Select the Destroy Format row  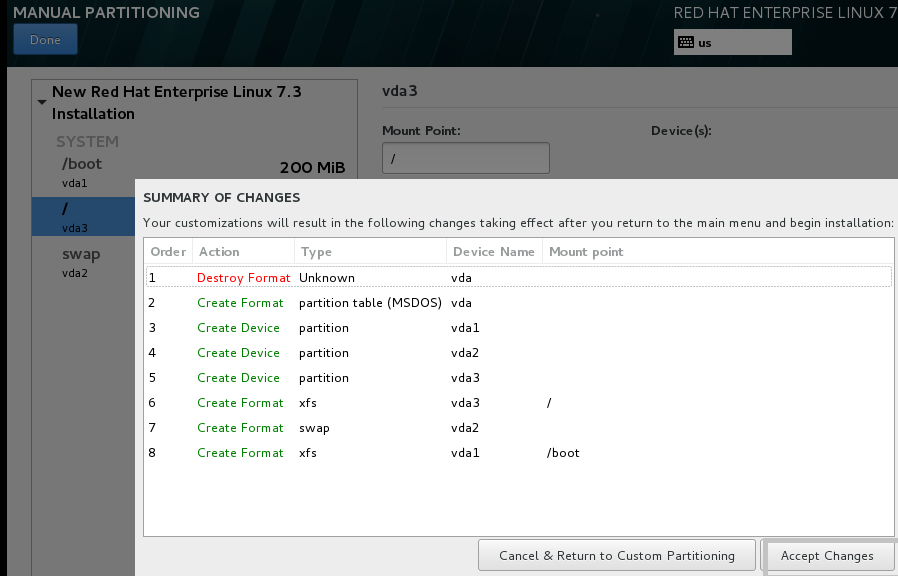pyautogui.click(x=519, y=278)
